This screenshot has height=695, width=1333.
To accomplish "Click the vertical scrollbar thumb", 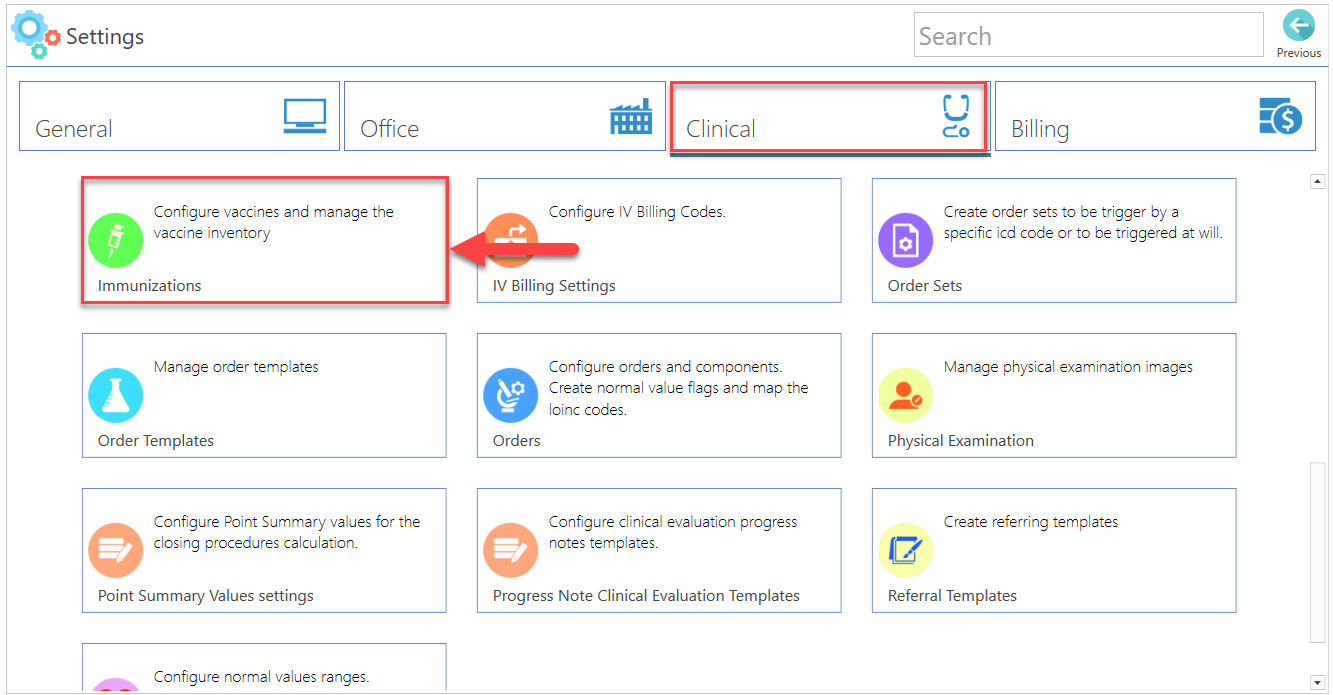I will click(x=1318, y=551).
